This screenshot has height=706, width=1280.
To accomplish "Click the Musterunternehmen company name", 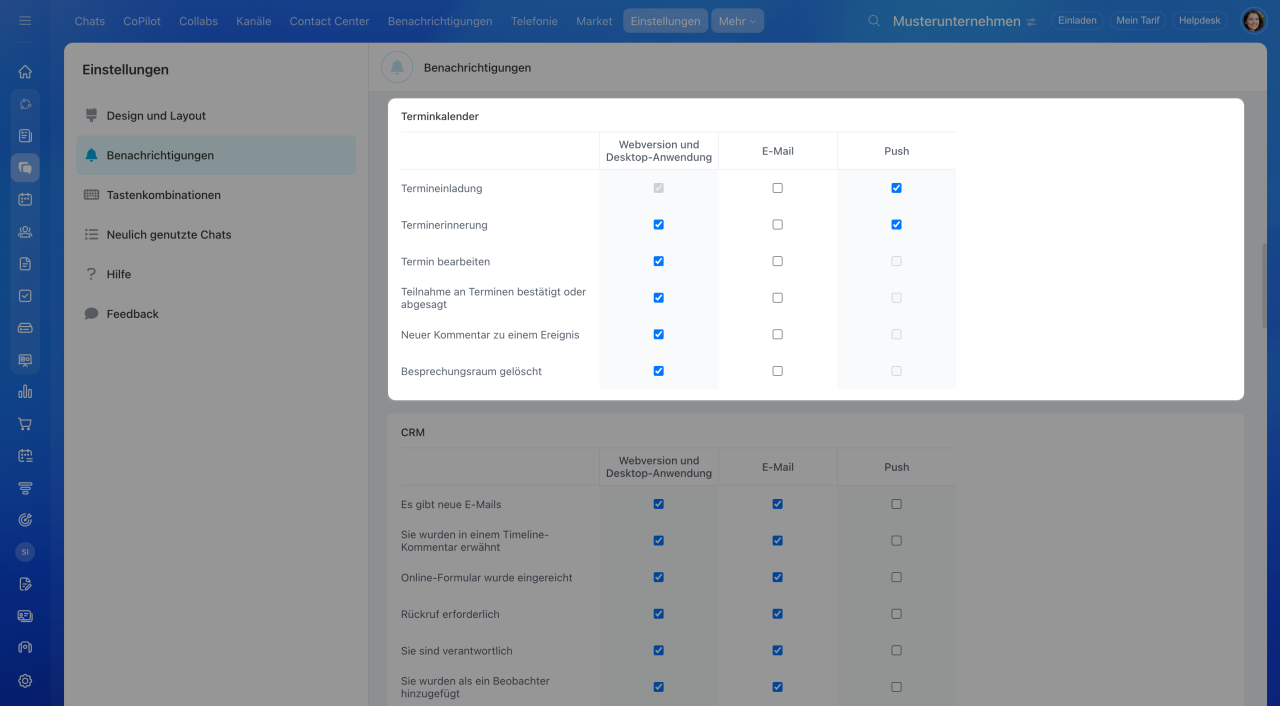I will (956, 21).
